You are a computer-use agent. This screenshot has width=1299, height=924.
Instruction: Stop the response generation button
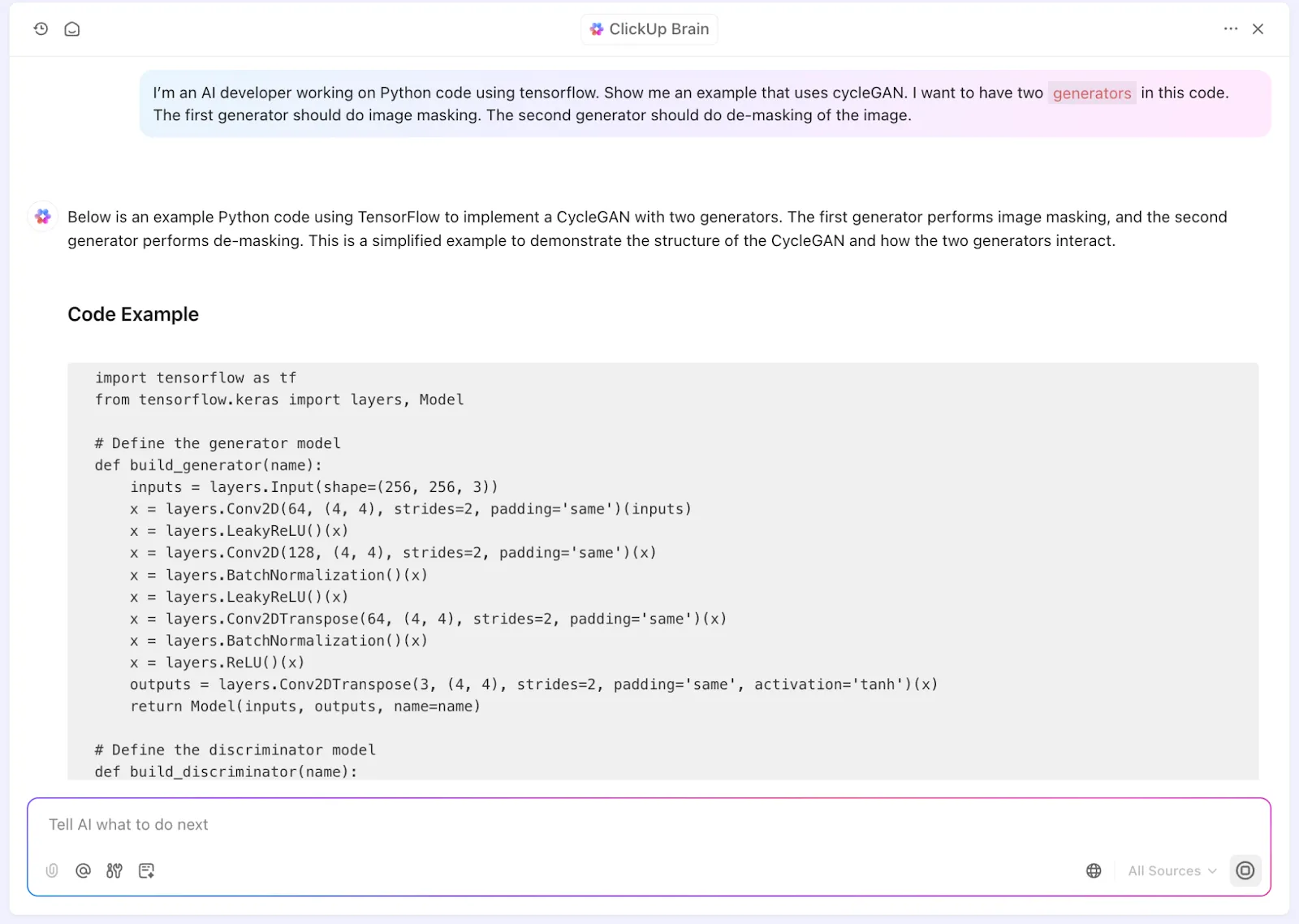[1245, 870]
